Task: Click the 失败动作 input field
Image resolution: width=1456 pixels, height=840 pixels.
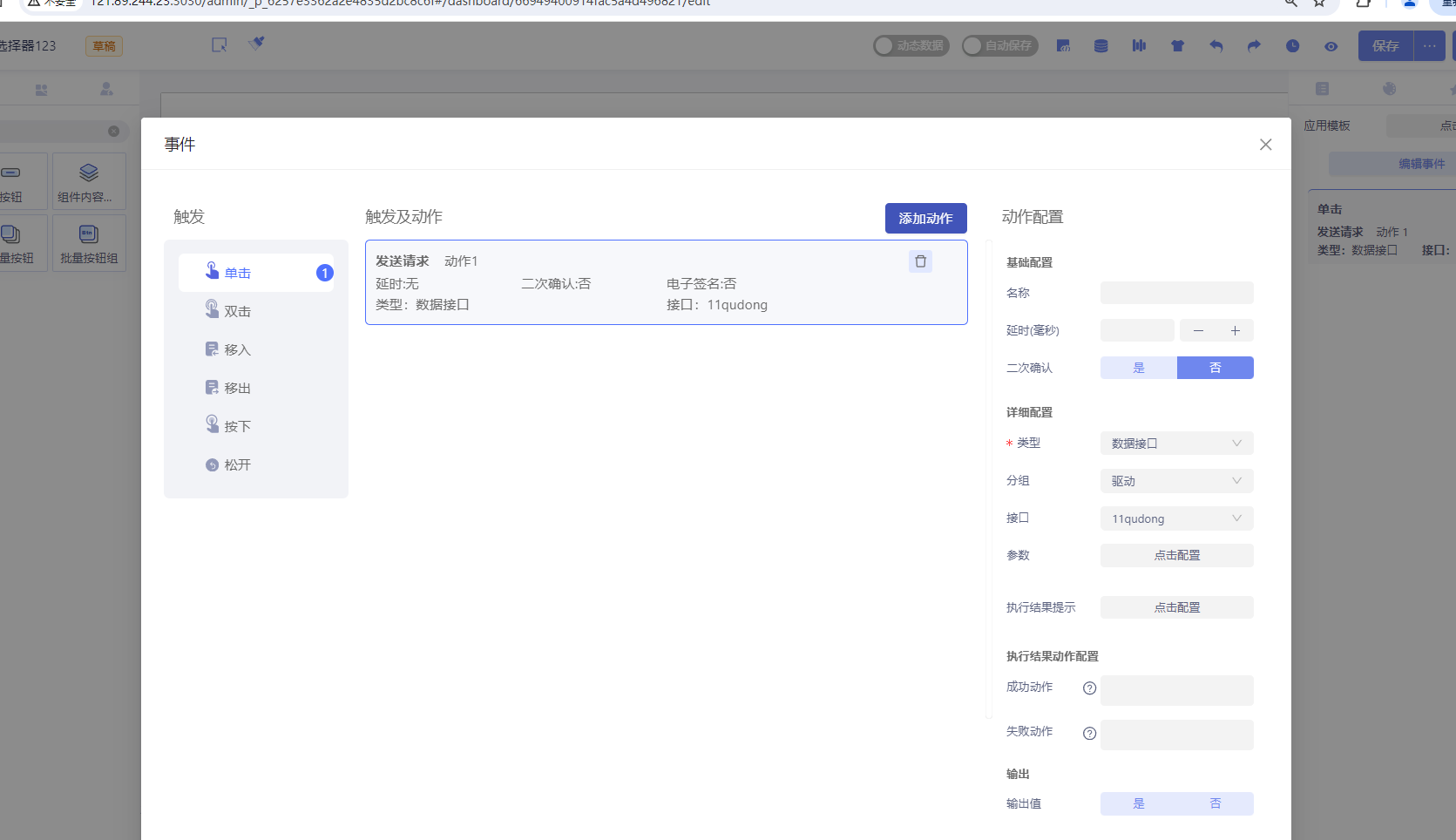Action: pos(1177,735)
